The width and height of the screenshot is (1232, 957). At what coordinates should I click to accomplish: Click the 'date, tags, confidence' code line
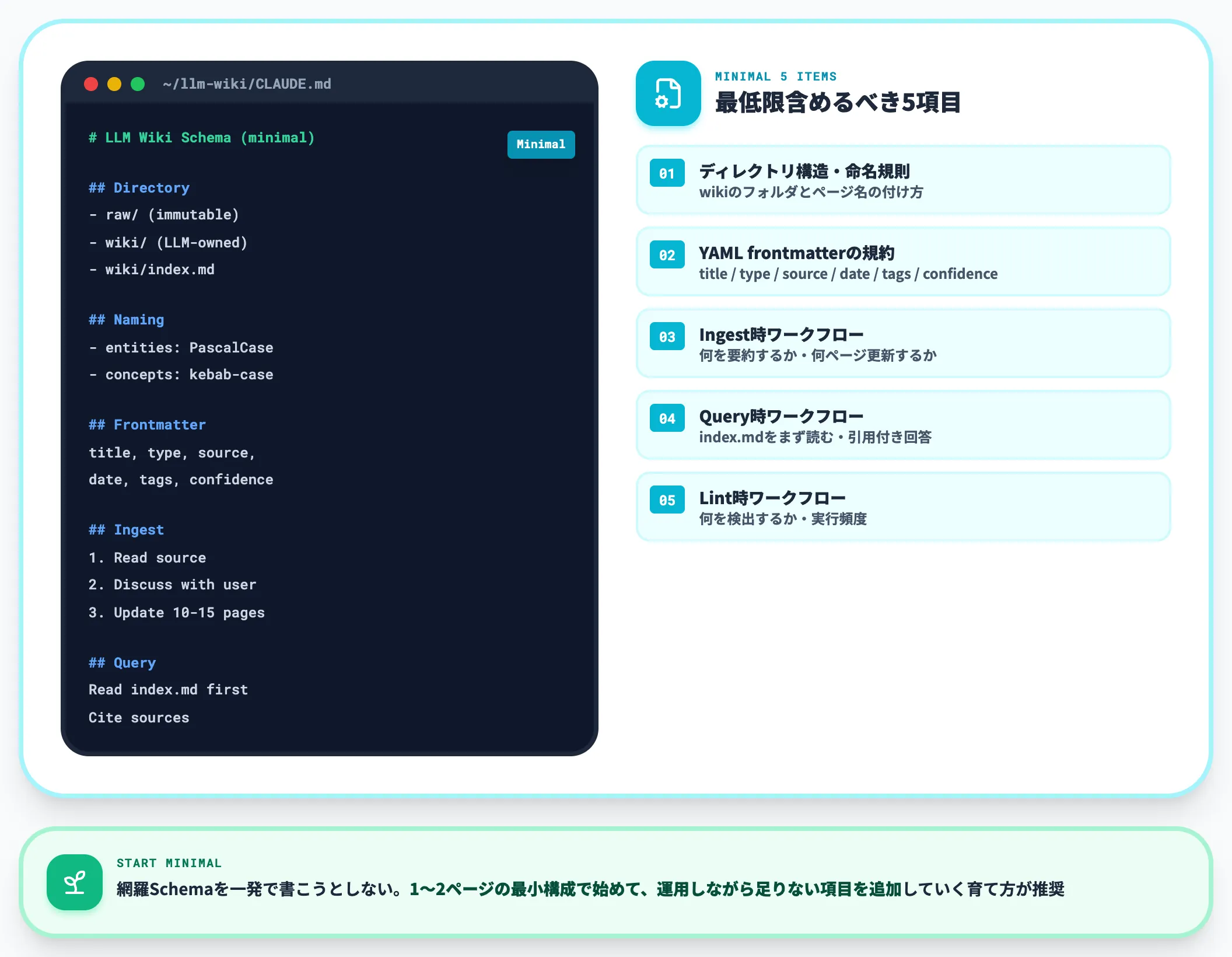pyautogui.click(x=181, y=480)
